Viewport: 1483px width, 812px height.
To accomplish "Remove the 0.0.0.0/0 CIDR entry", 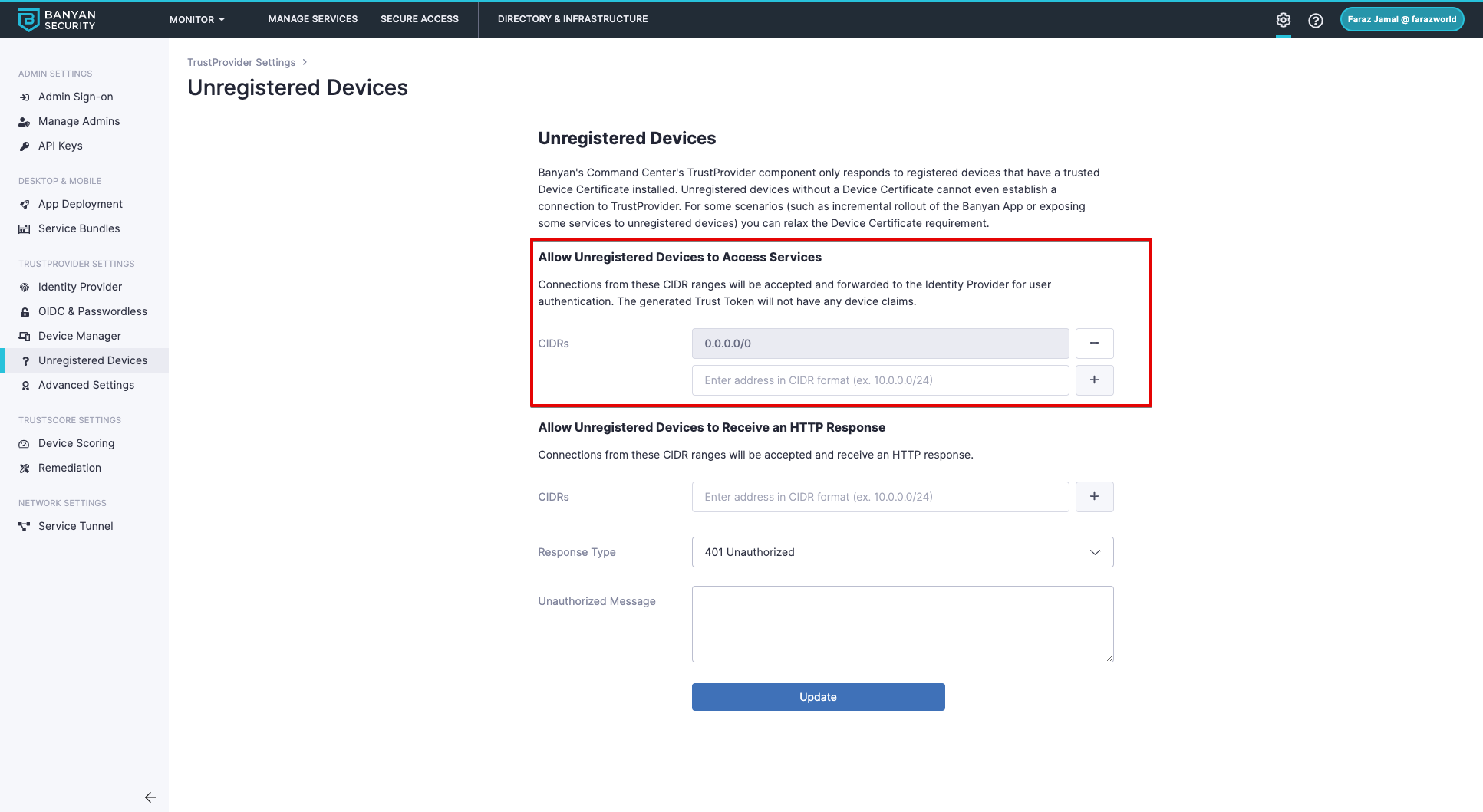I will tap(1094, 344).
